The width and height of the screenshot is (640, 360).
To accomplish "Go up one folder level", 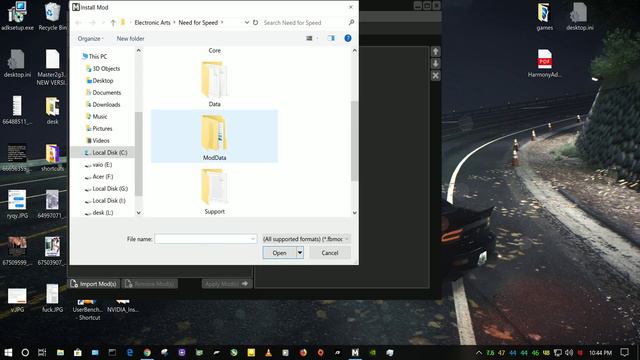I will click(x=113, y=23).
